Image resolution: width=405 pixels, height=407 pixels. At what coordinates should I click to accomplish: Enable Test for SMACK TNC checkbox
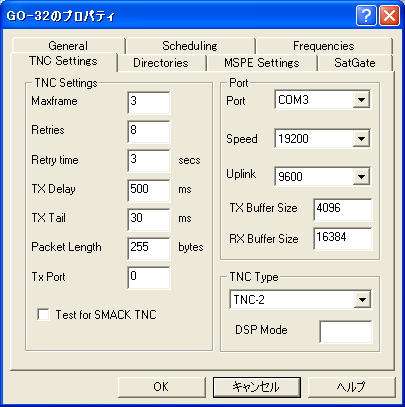click(43, 314)
